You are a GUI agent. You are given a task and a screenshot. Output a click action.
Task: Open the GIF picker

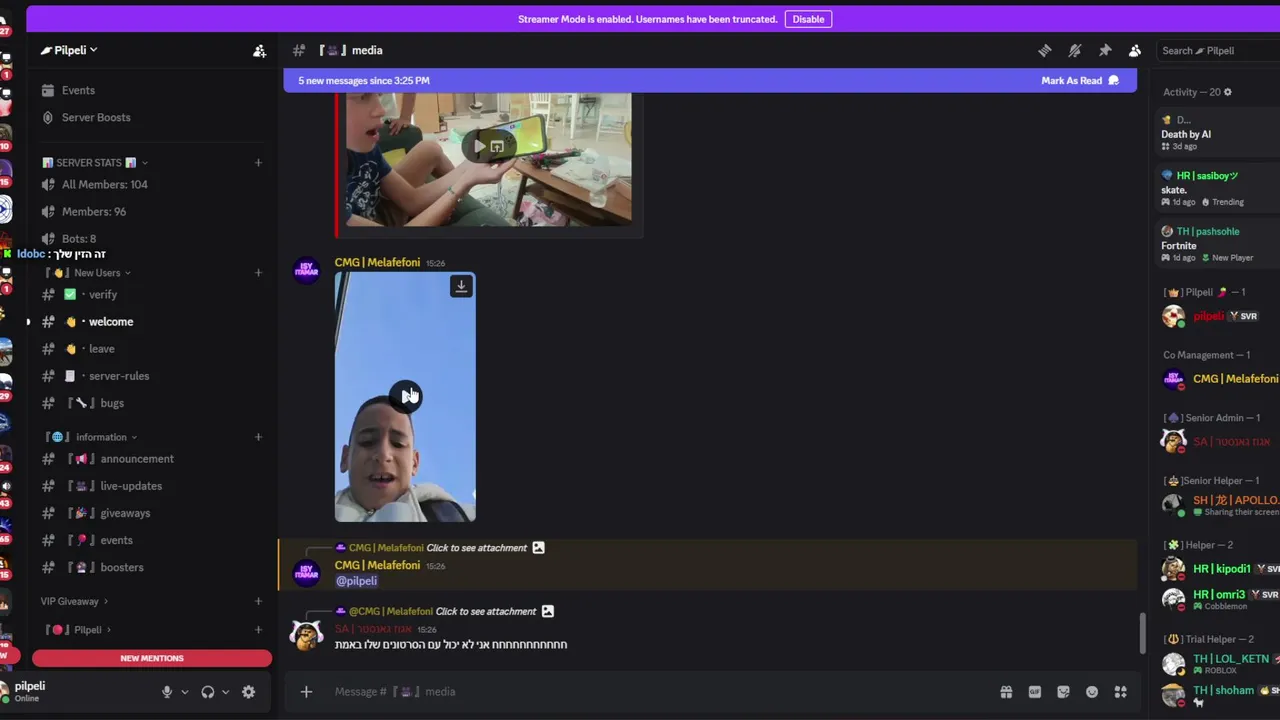point(1035,691)
